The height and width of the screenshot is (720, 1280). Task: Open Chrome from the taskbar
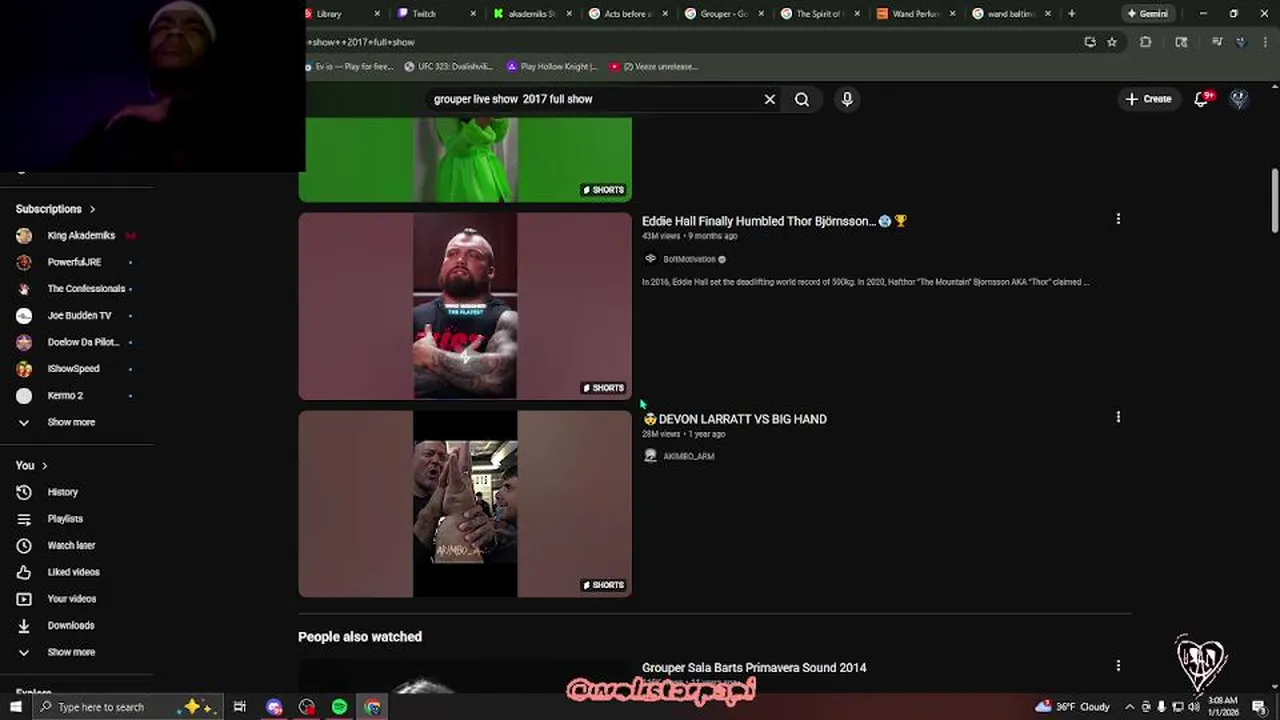point(372,707)
